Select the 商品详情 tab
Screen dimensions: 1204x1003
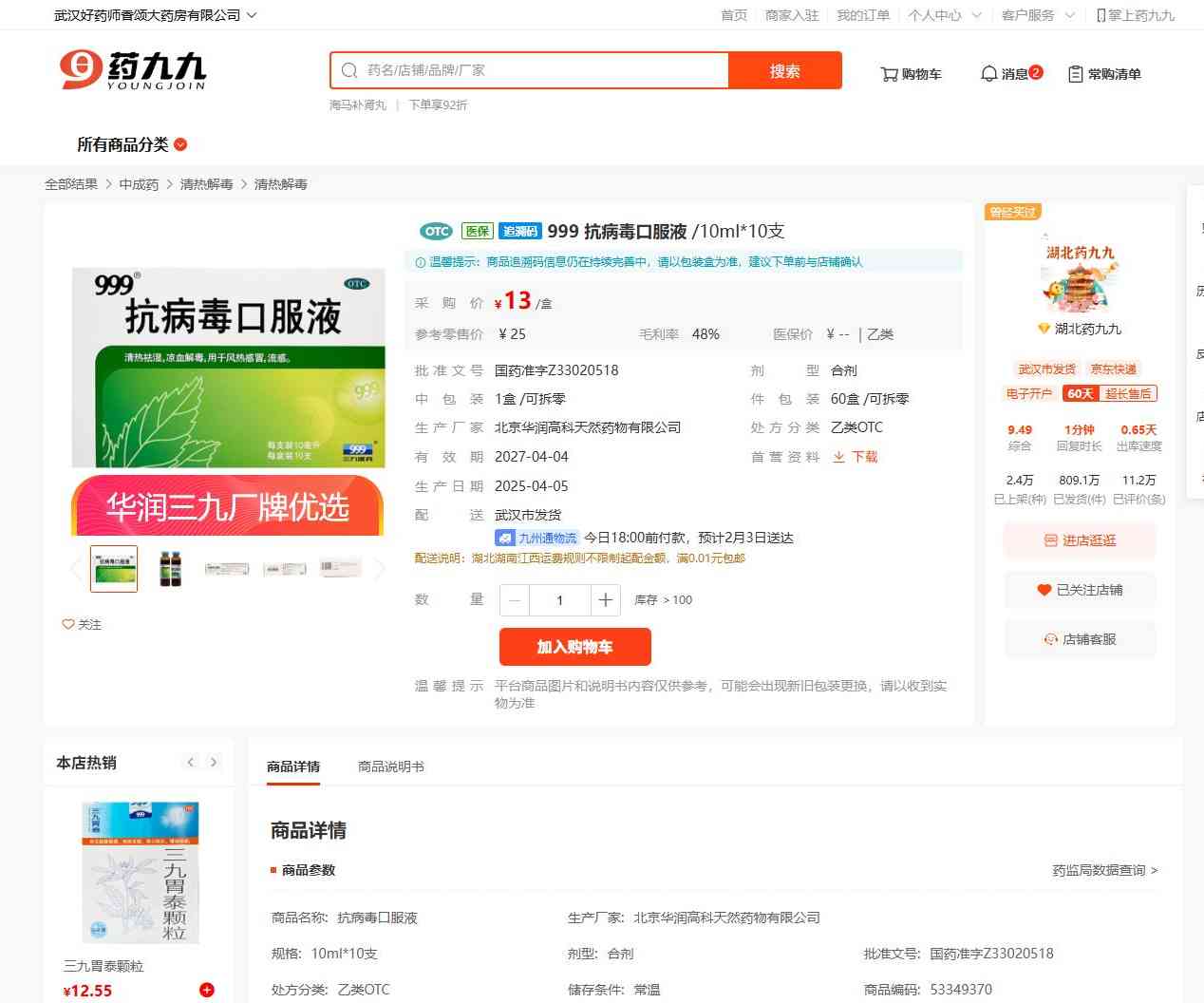point(293,766)
